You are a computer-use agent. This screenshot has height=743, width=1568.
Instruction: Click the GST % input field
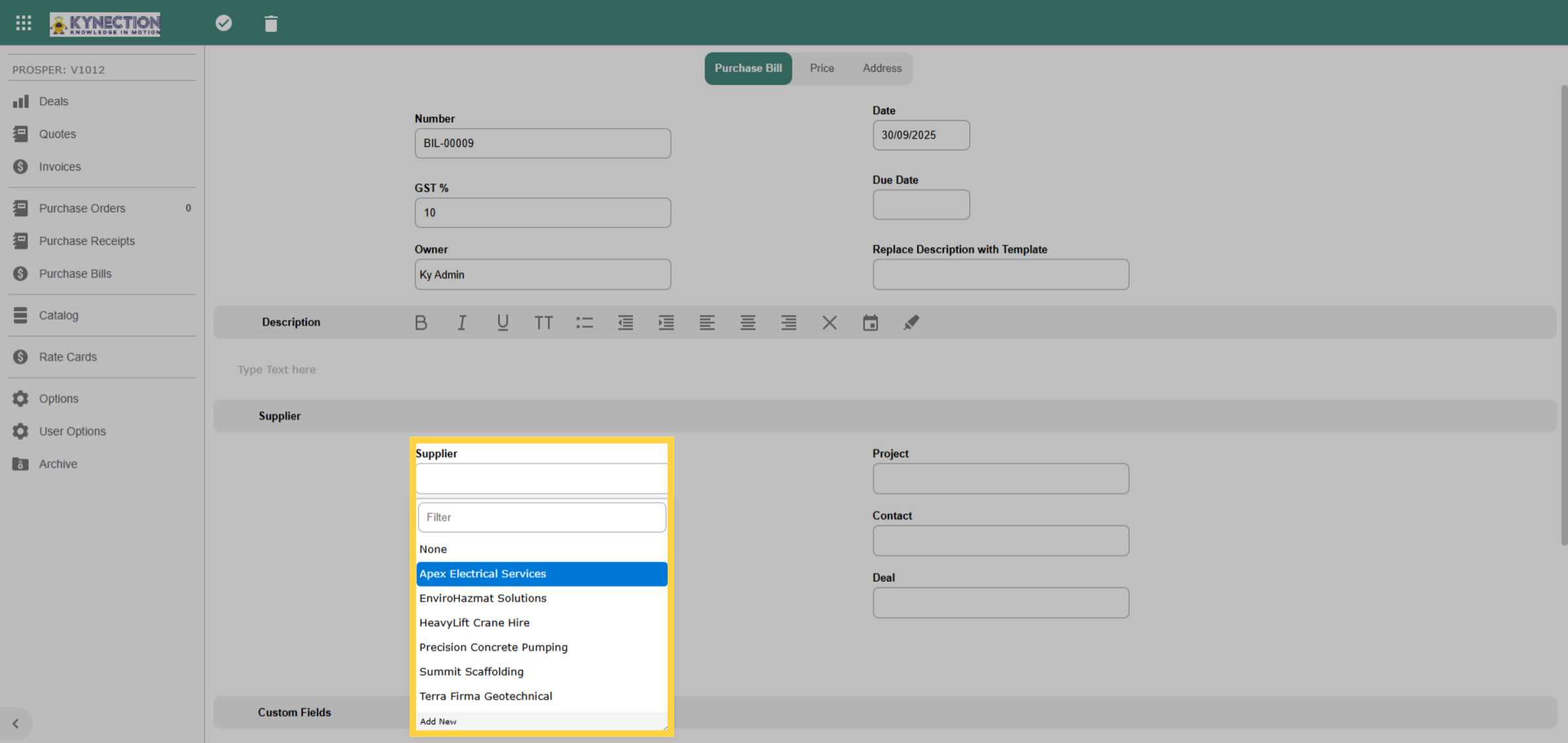[x=542, y=213]
